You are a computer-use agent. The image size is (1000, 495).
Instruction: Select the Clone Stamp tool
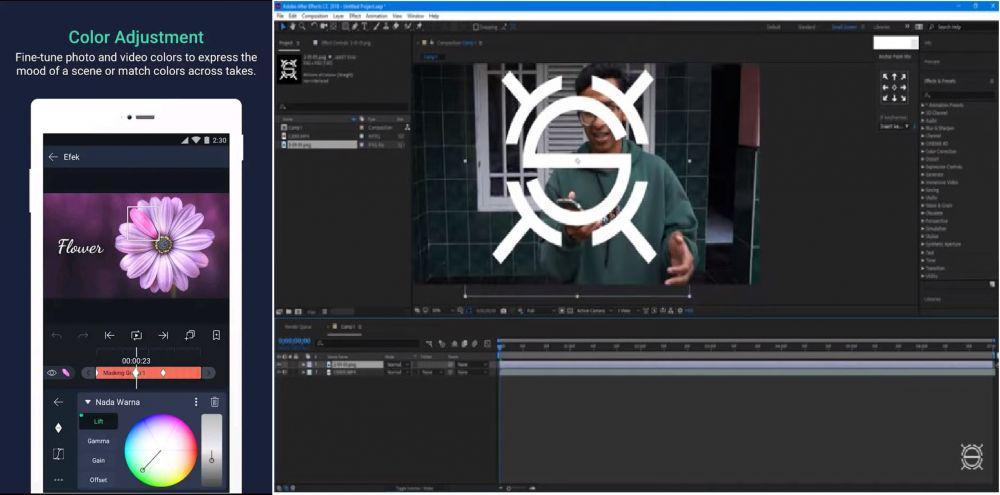(386, 27)
